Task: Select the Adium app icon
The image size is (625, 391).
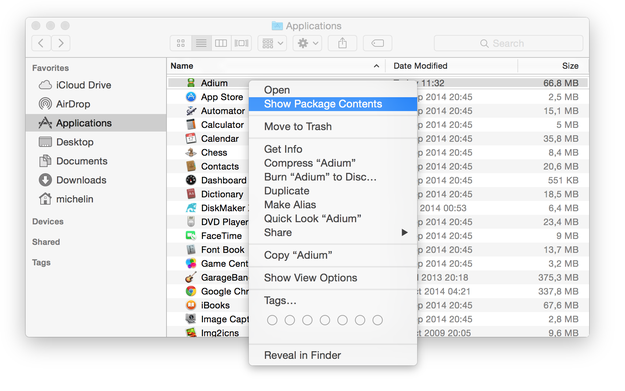Action: pos(191,83)
